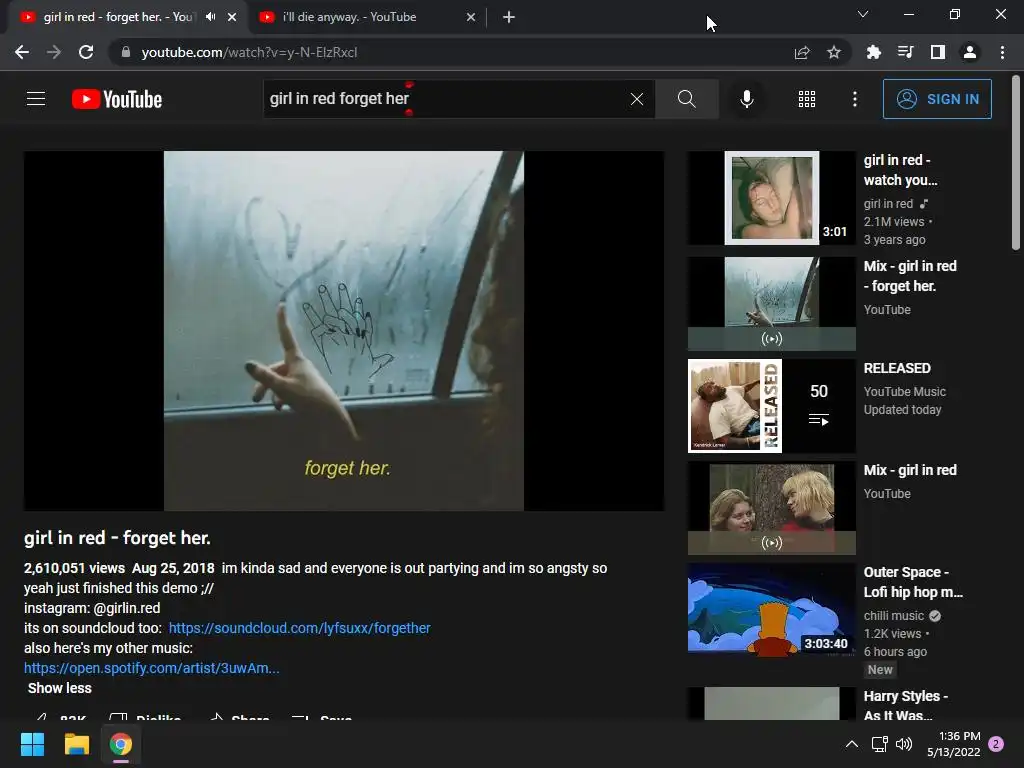Open chilli music channel name

coord(893,616)
